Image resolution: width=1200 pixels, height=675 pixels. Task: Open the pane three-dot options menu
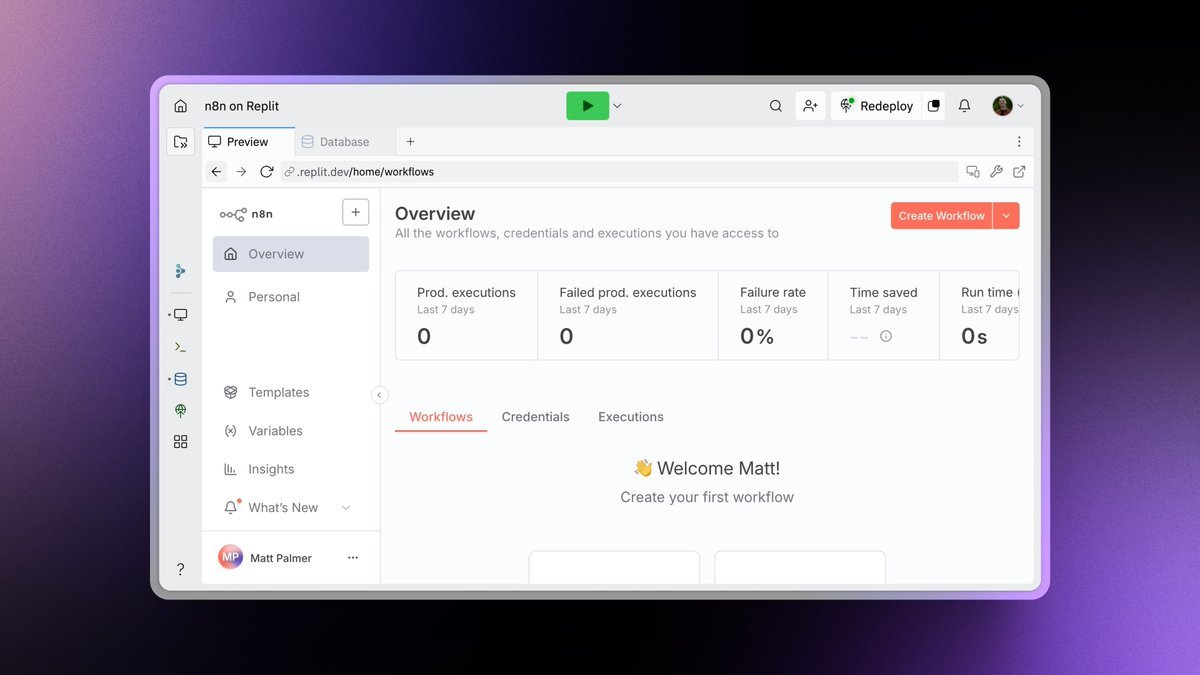(x=1019, y=142)
